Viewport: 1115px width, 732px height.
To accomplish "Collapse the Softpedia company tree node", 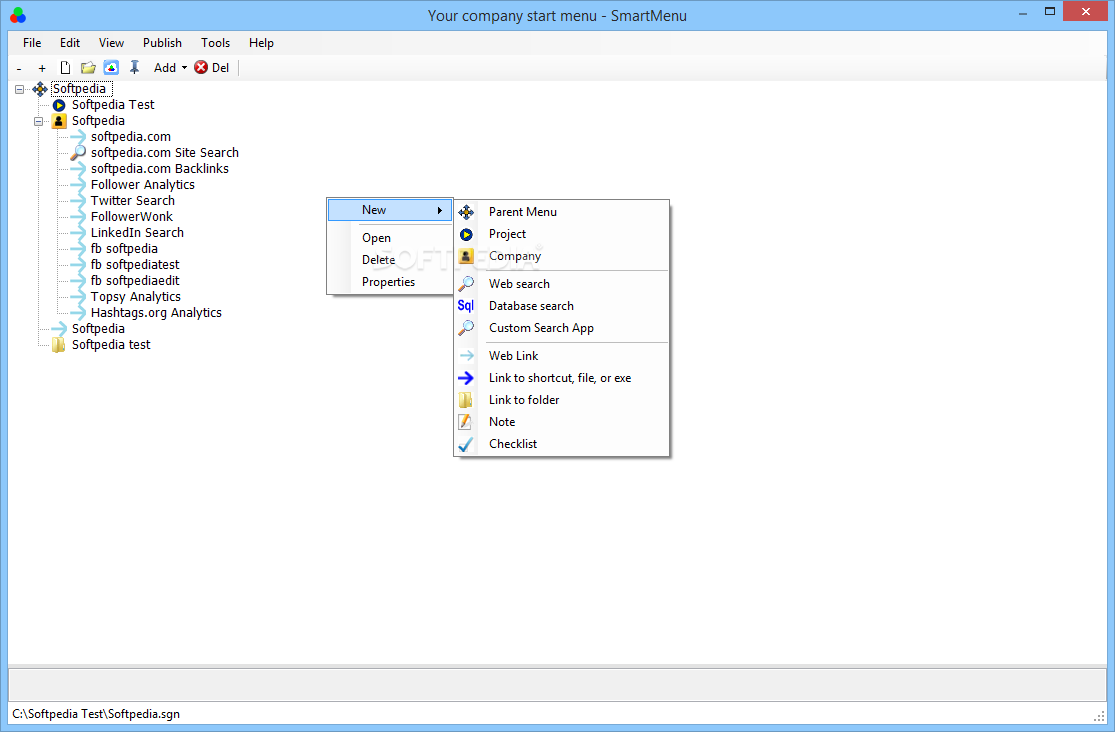I will [38, 121].
